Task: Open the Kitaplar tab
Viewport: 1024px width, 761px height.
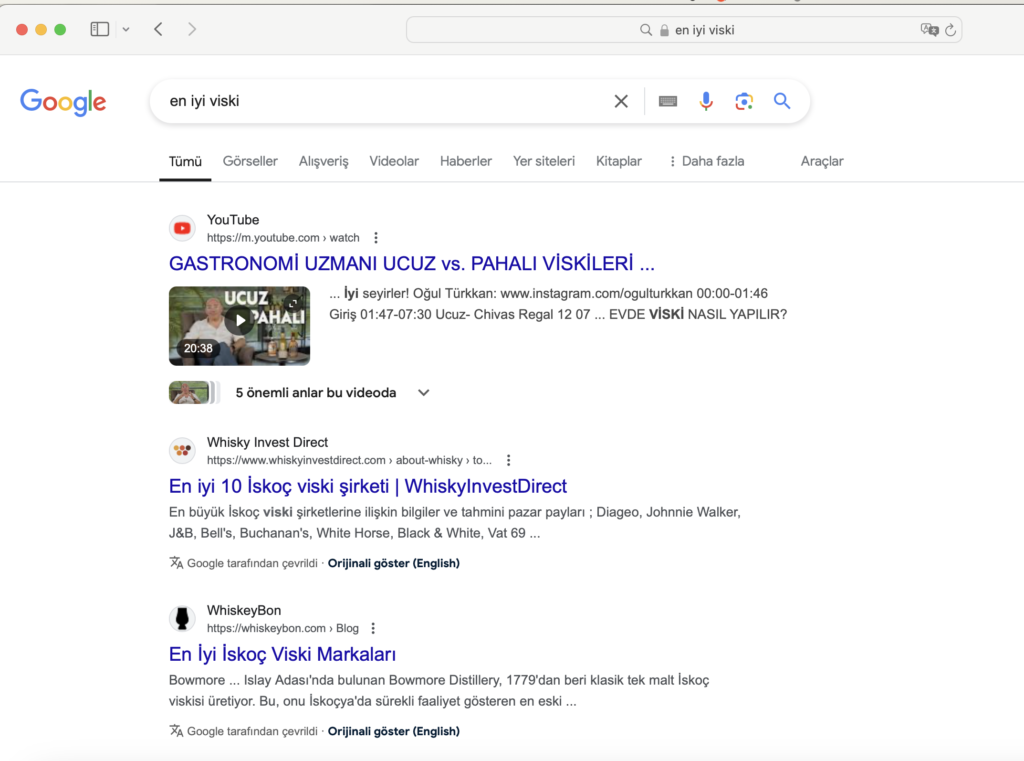Action: (618, 161)
